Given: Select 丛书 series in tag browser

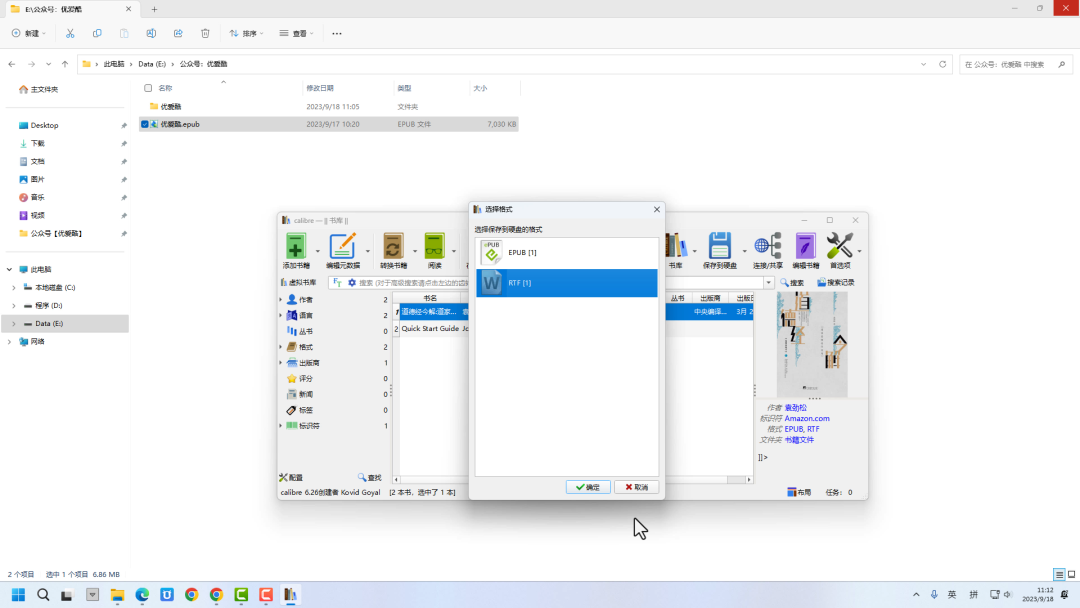Looking at the screenshot, I should click(x=306, y=331).
